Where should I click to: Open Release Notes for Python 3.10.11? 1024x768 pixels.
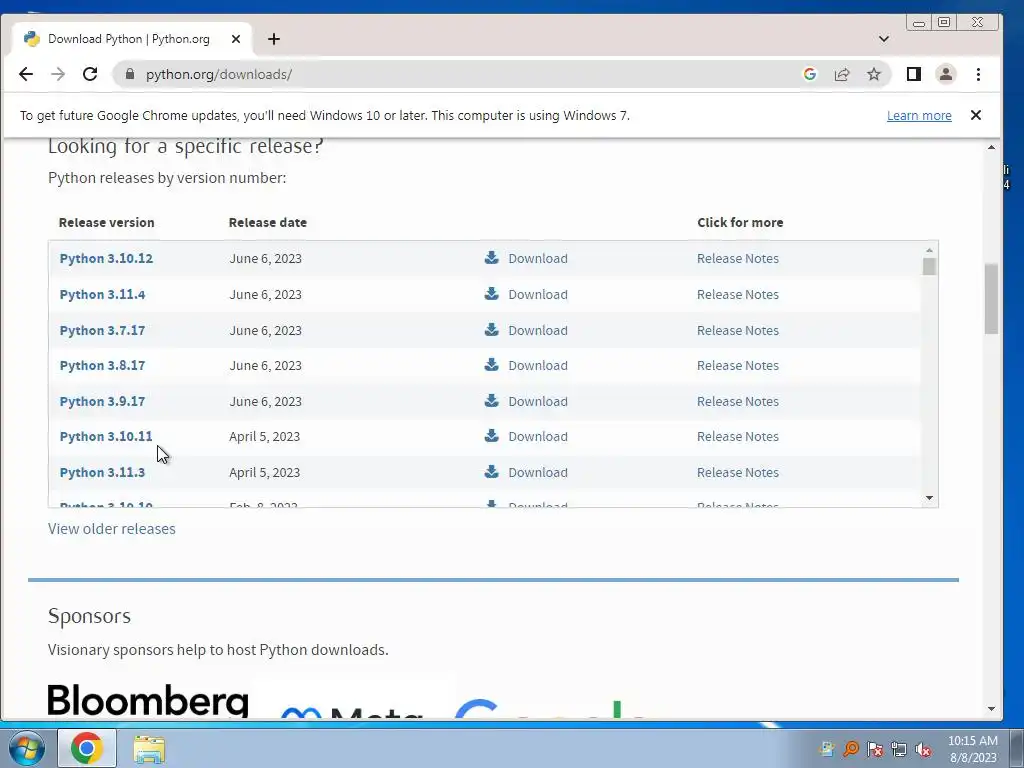[737, 436]
